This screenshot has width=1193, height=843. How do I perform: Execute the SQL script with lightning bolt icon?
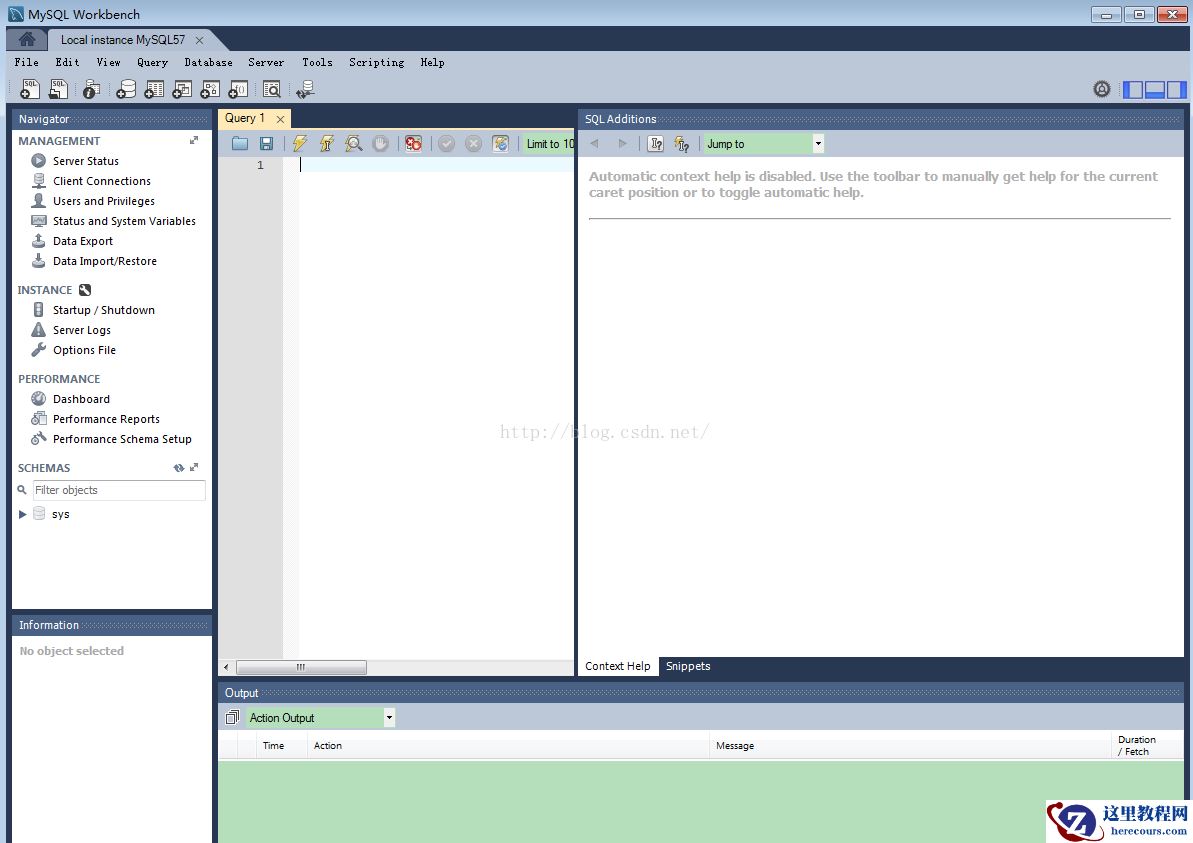click(x=299, y=144)
